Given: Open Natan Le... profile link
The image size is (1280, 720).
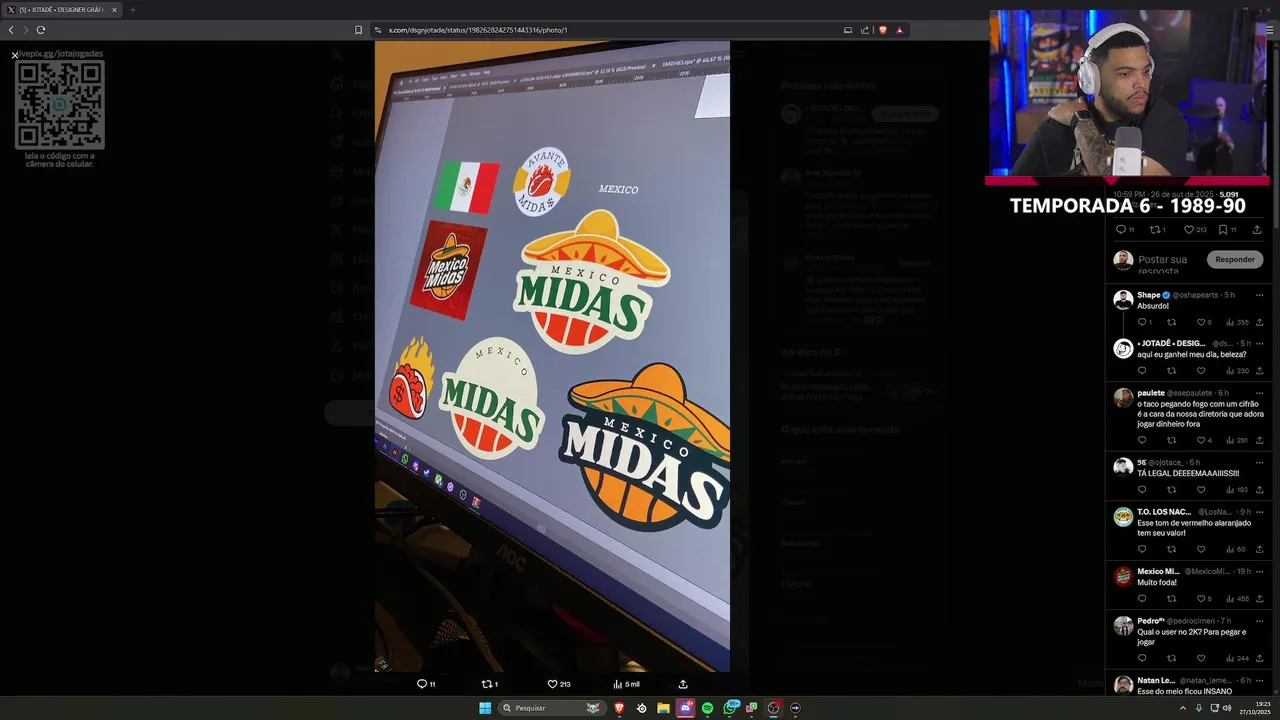Looking at the screenshot, I should point(1156,680).
